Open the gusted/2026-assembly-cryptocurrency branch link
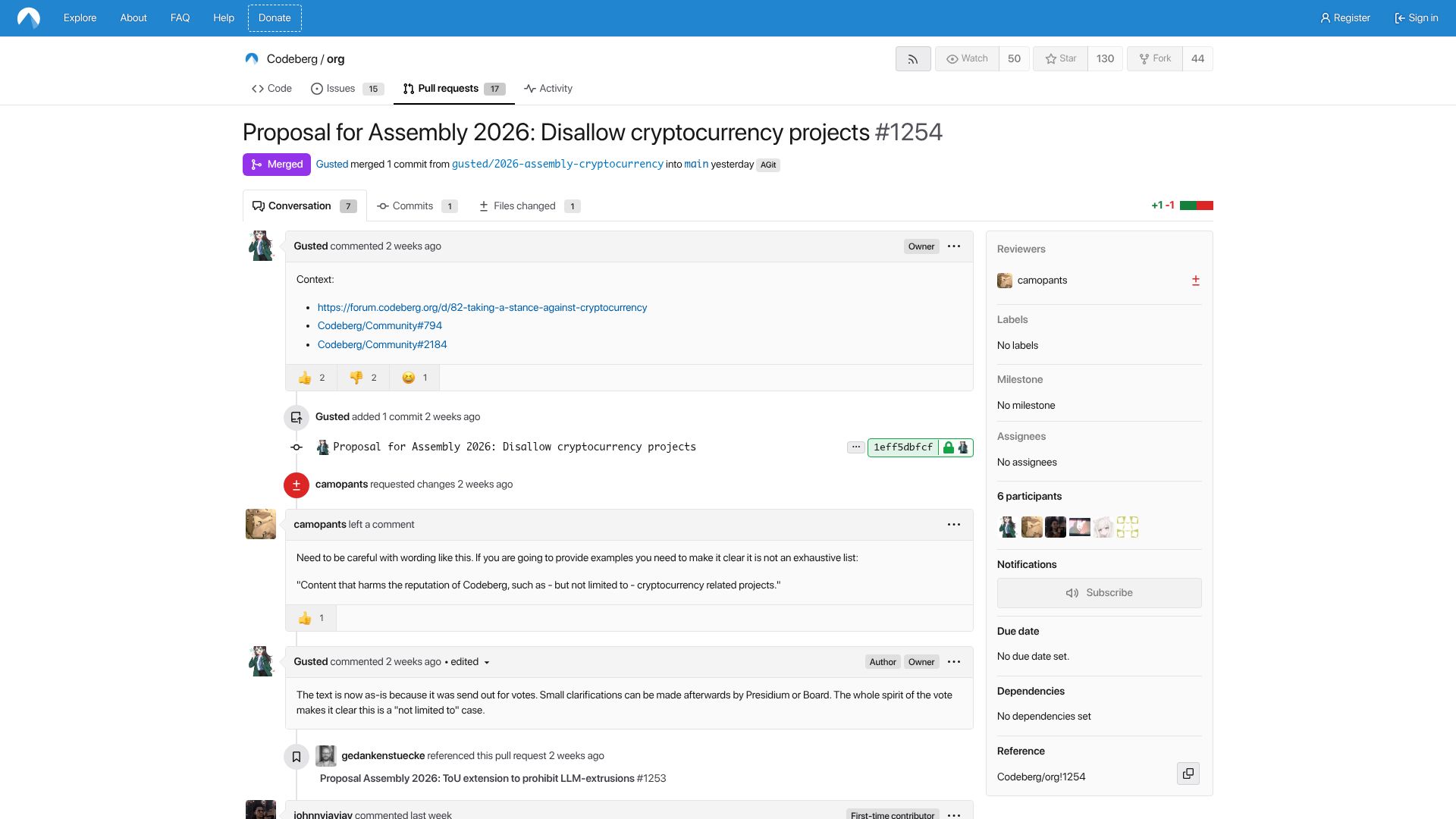The width and height of the screenshot is (1456, 819). point(557,165)
